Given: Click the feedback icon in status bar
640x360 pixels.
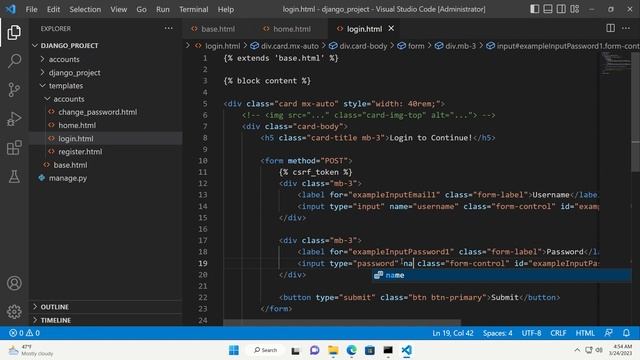Looking at the screenshot, I should (608, 333).
